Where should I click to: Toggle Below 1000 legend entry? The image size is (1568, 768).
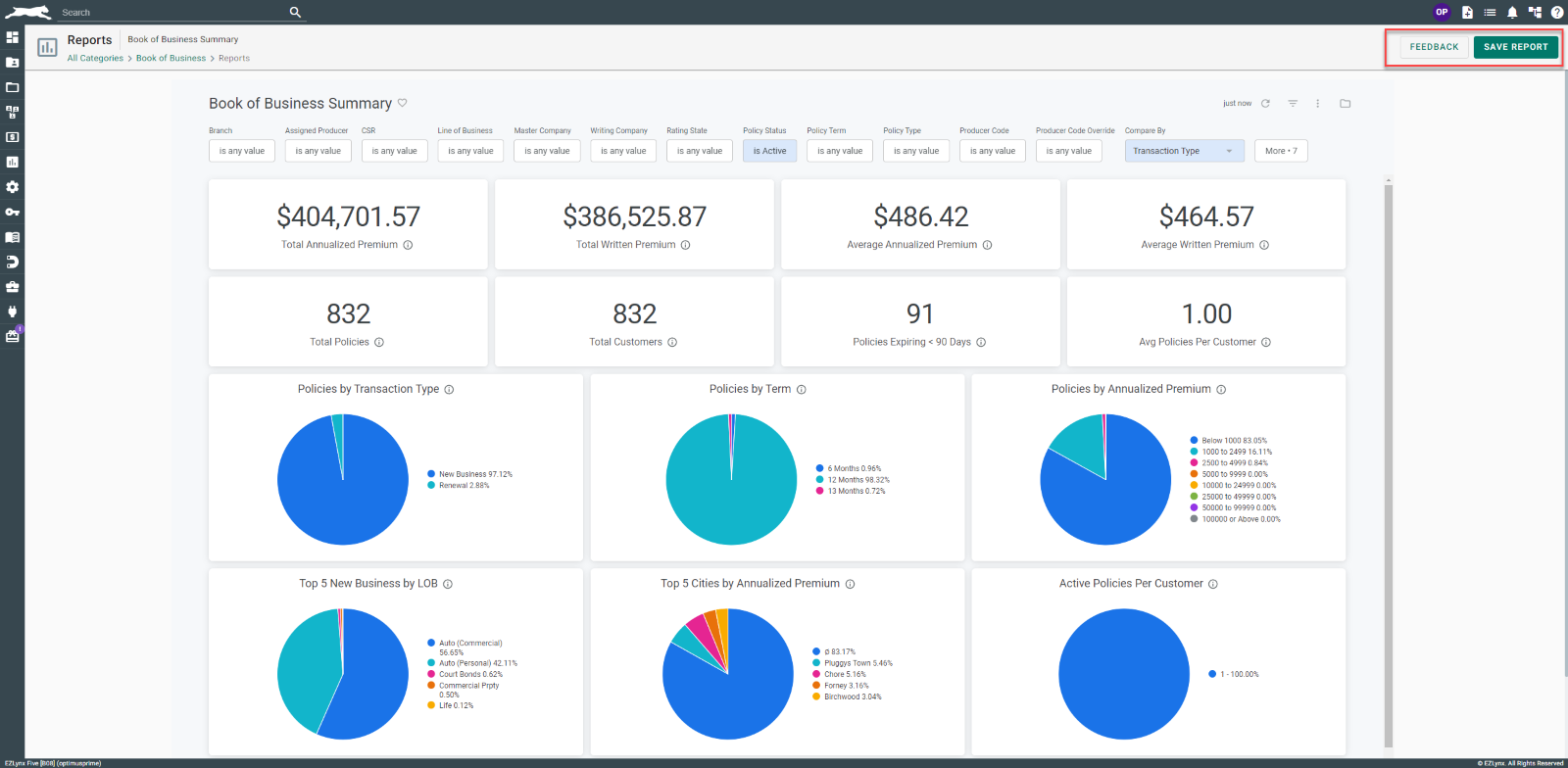(x=1228, y=441)
